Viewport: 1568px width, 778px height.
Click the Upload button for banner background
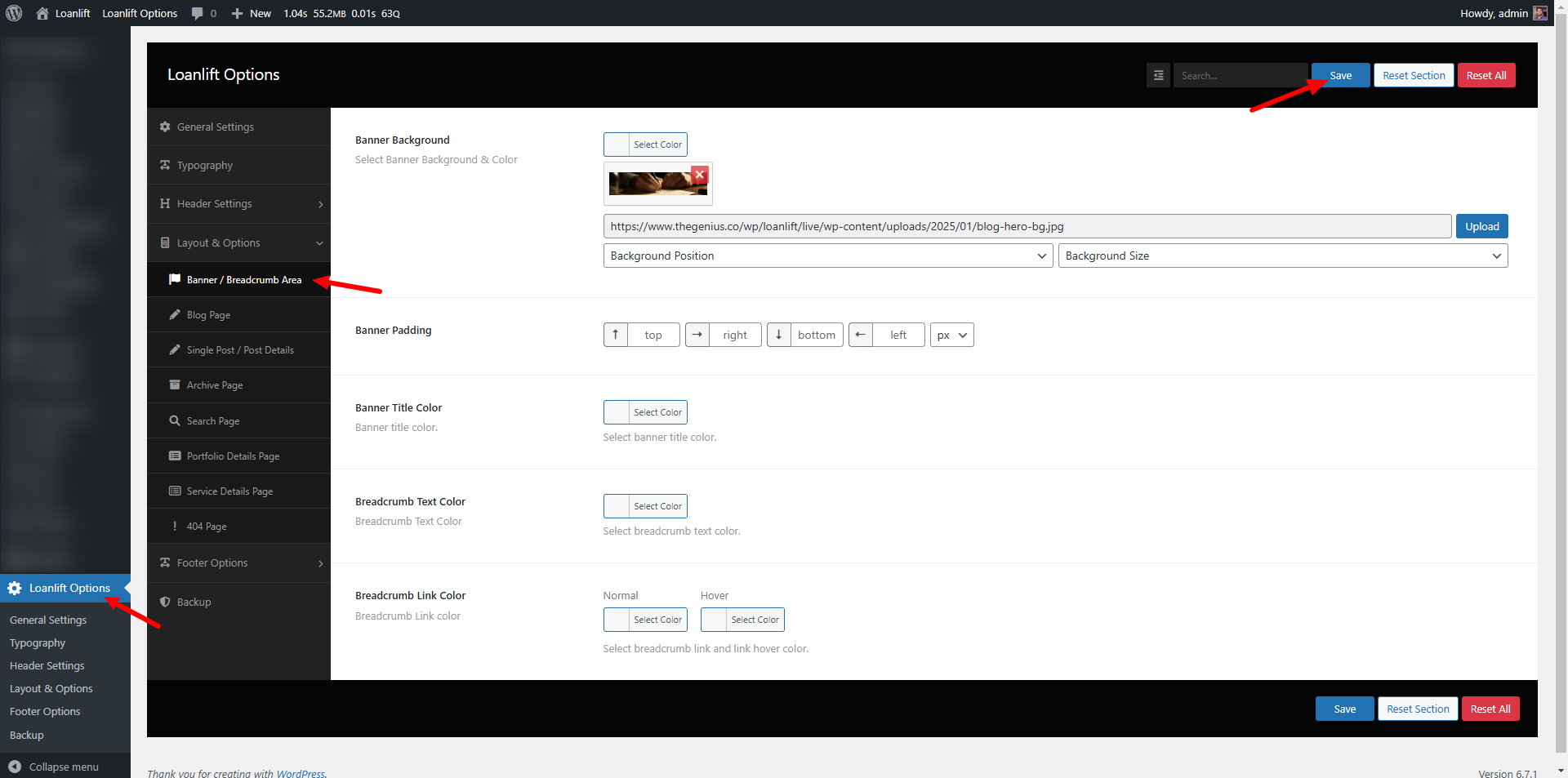pyautogui.click(x=1481, y=226)
